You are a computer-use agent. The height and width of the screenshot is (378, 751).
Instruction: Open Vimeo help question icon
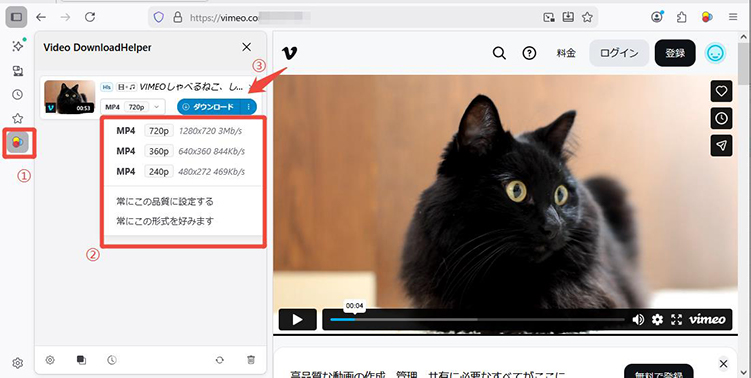point(529,53)
